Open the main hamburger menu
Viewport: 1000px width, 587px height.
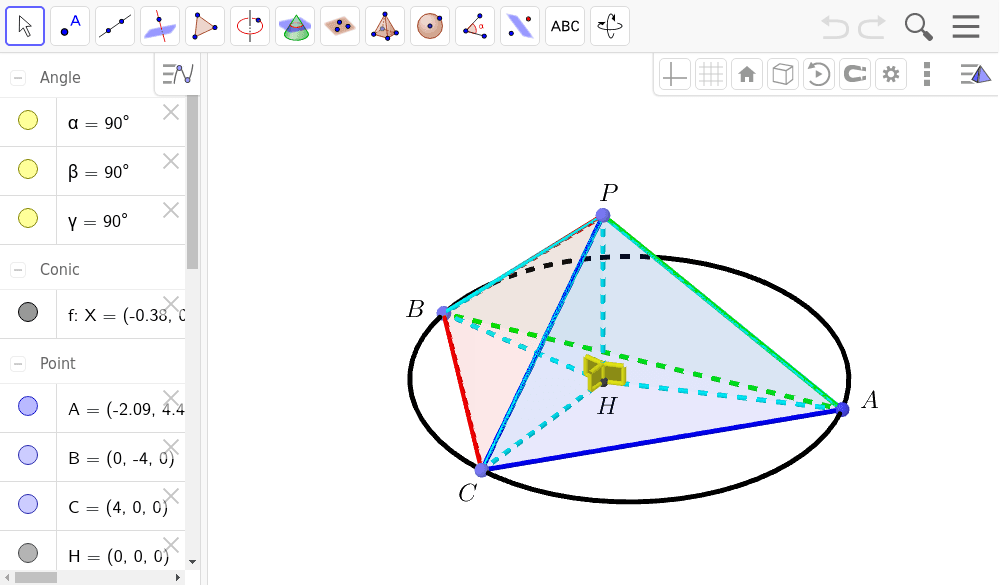(x=966, y=27)
